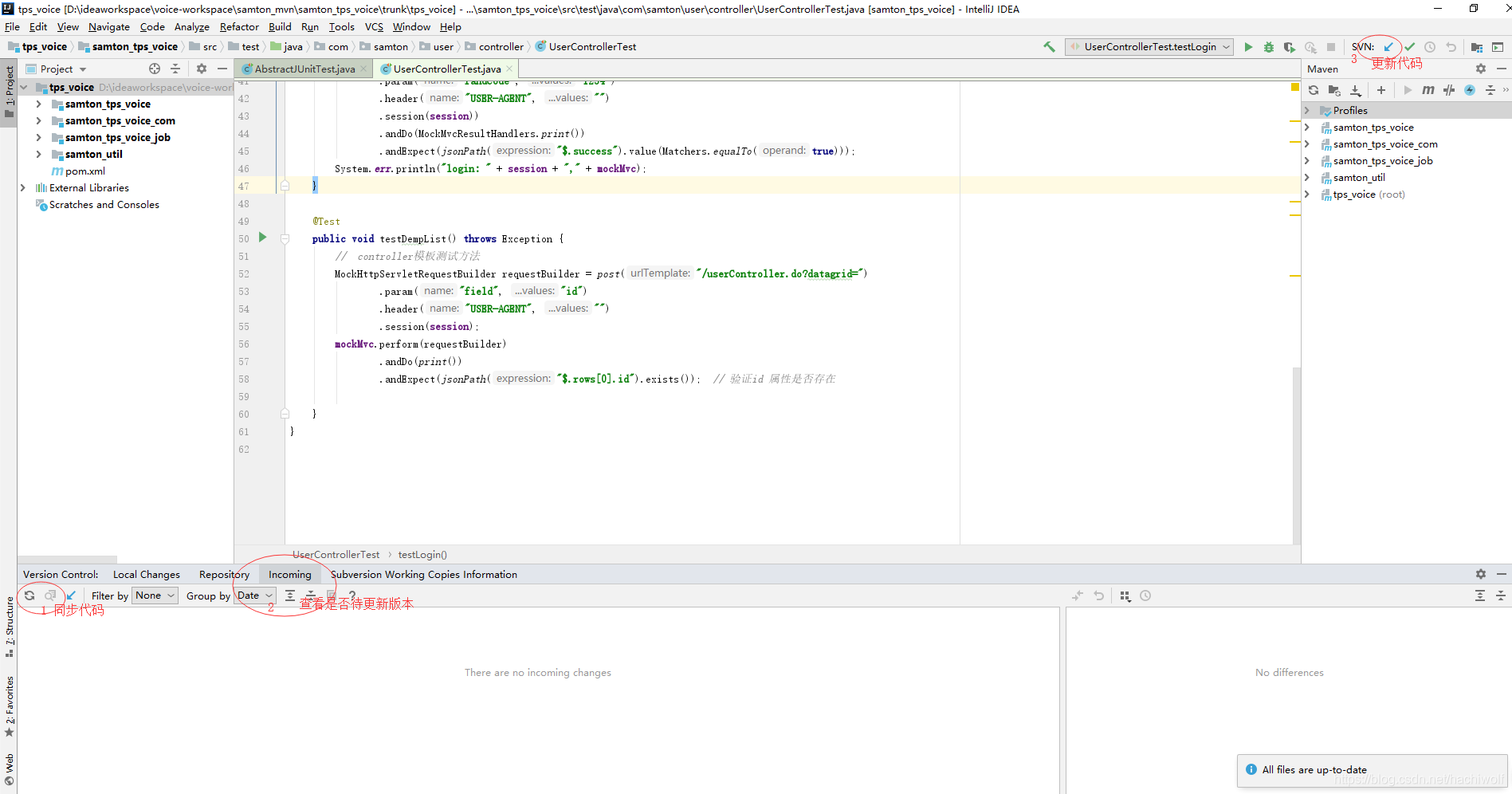Image resolution: width=1512 pixels, height=794 pixels.
Task: Toggle the 7: Structure side tool window
Action: coord(9,627)
